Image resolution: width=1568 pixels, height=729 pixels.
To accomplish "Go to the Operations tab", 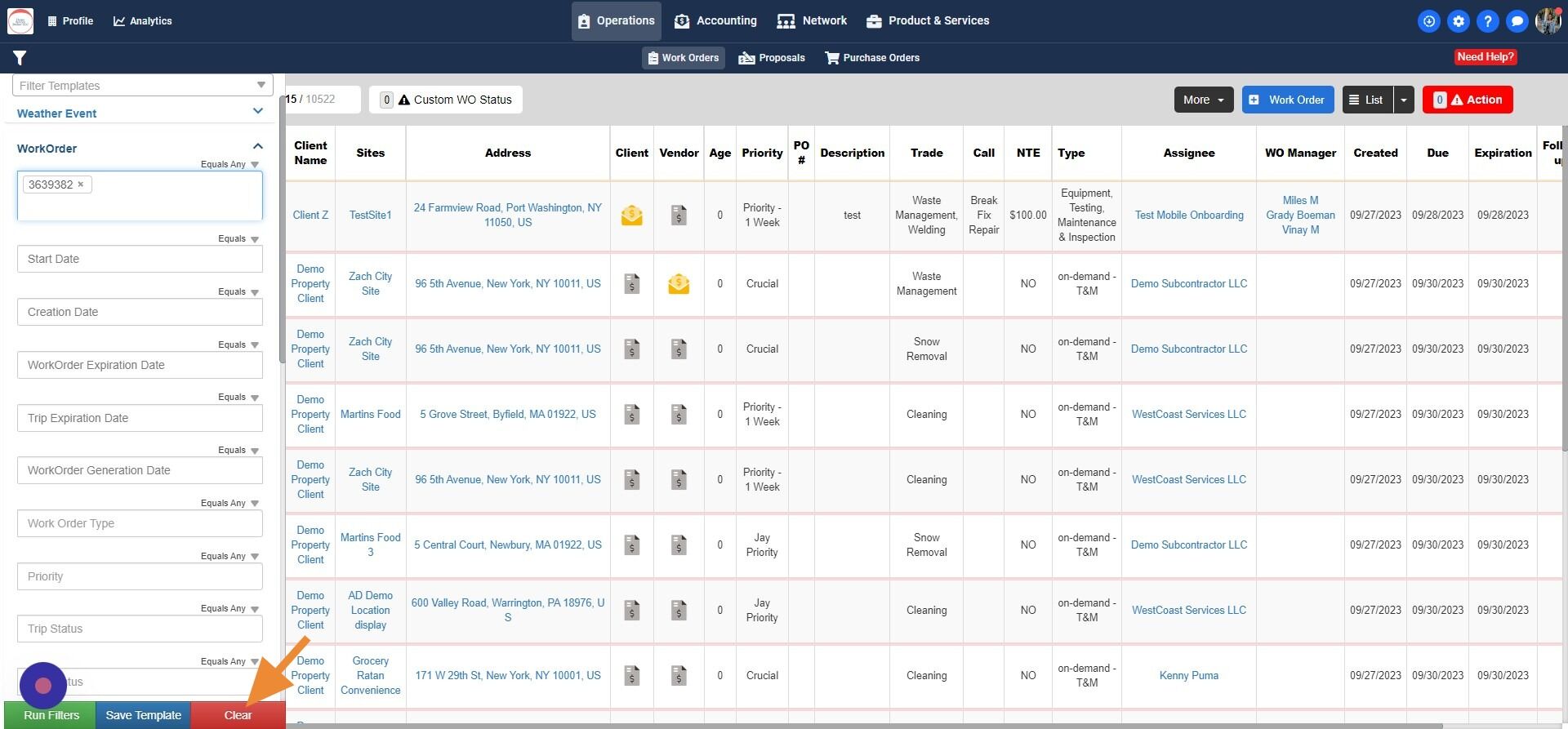I will tap(617, 21).
